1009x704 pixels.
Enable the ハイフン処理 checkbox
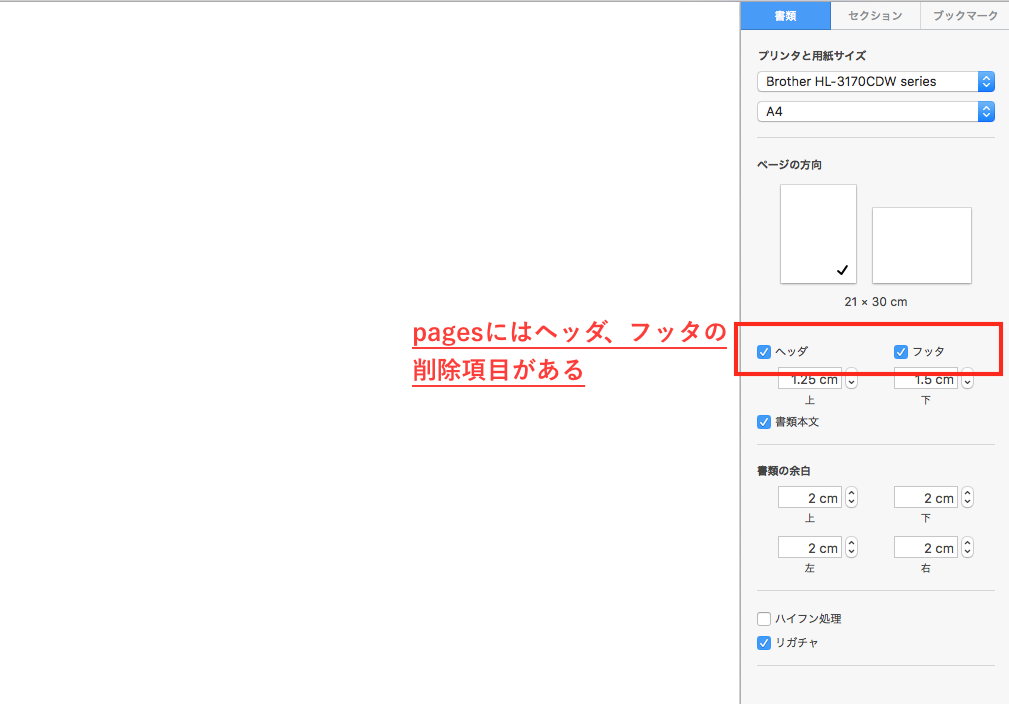764,619
